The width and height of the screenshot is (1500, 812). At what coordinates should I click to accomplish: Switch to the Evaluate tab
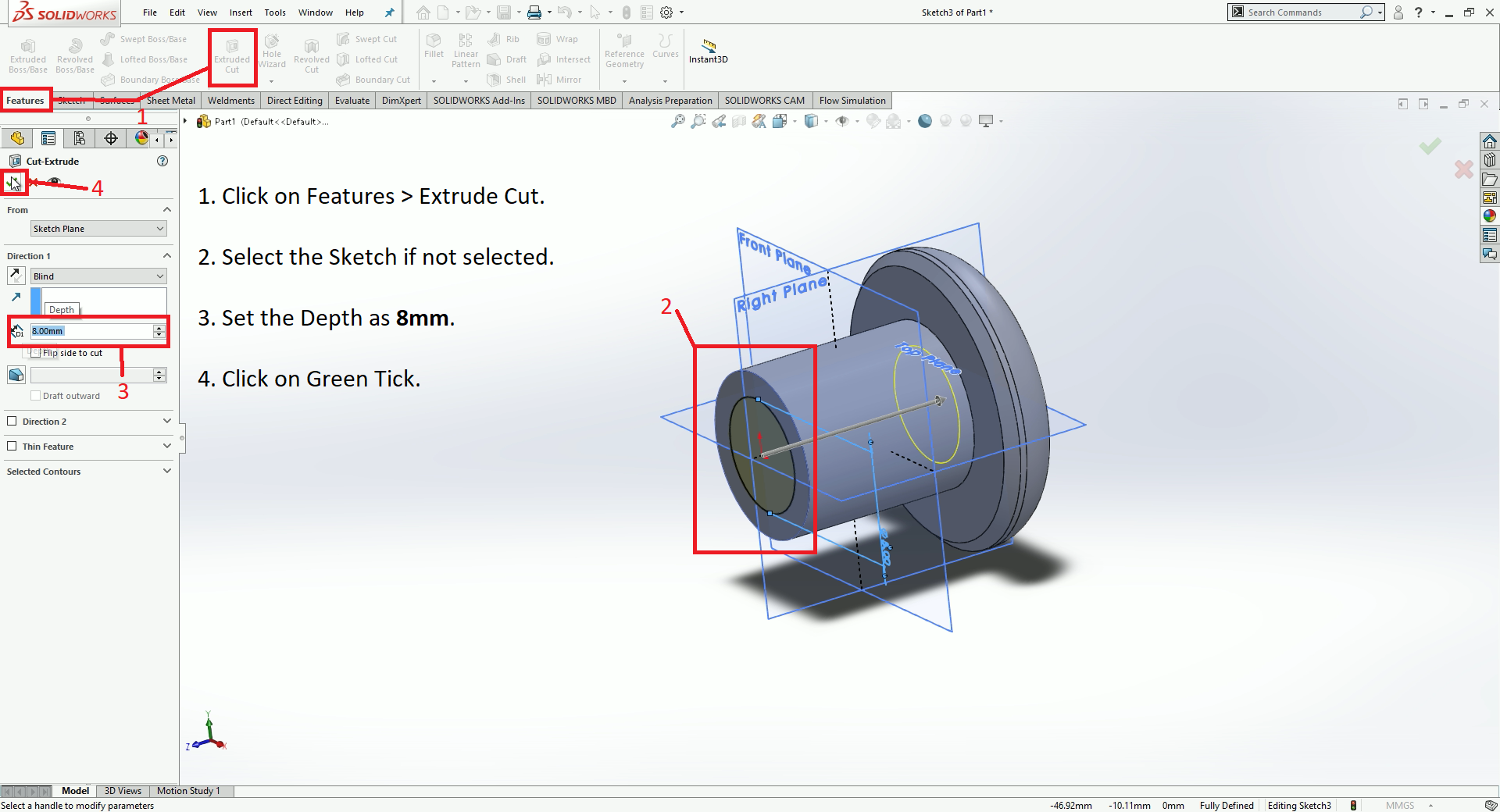pyautogui.click(x=352, y=101)
